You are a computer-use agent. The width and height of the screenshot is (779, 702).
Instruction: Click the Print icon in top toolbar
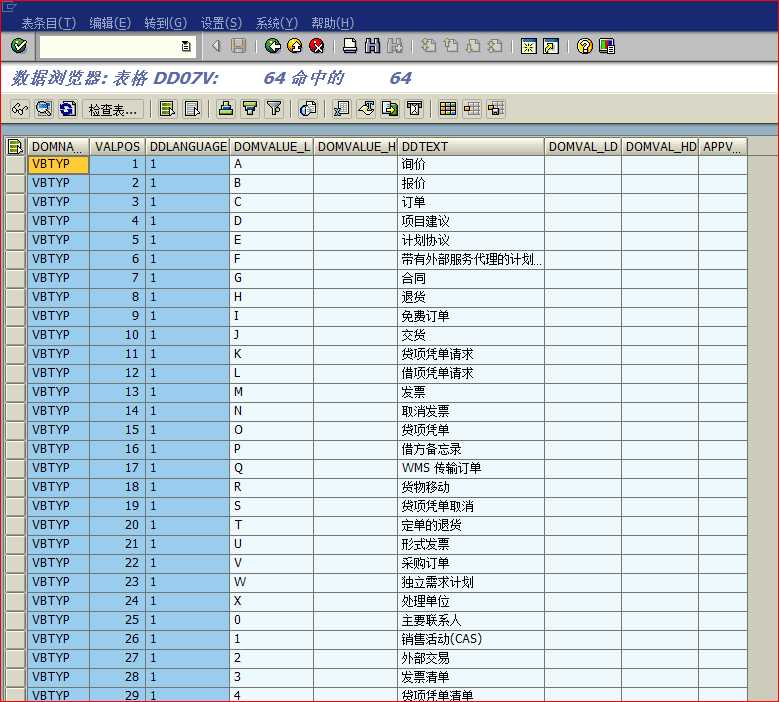(350, 46)
